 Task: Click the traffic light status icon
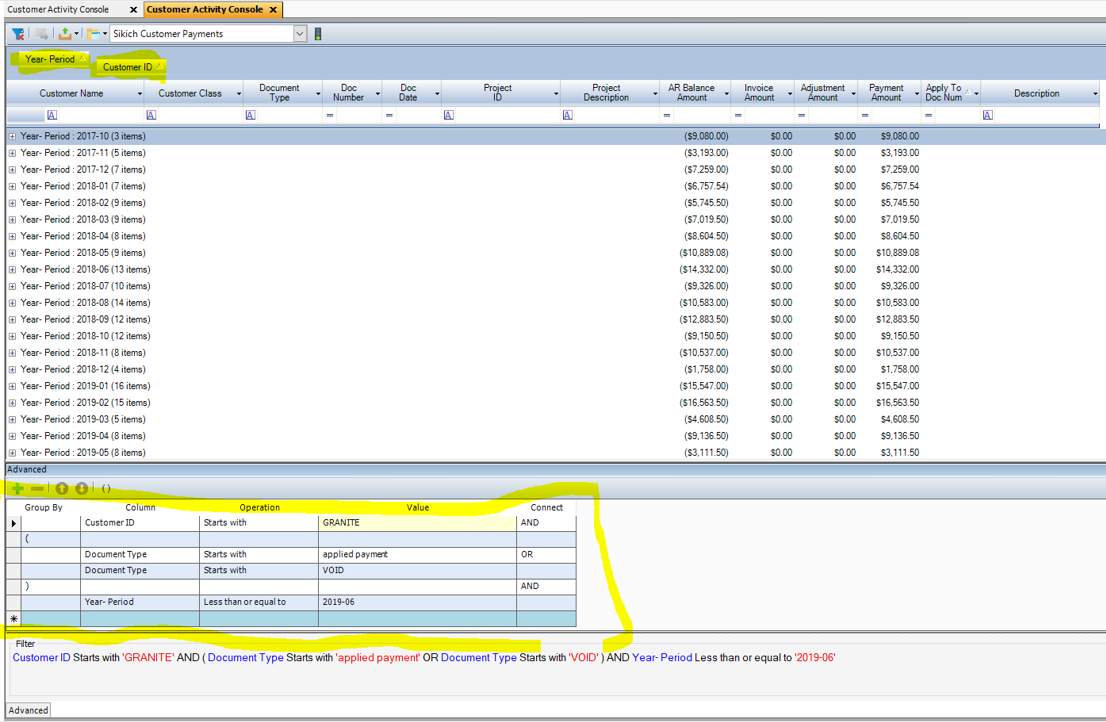tap(318, 34)
